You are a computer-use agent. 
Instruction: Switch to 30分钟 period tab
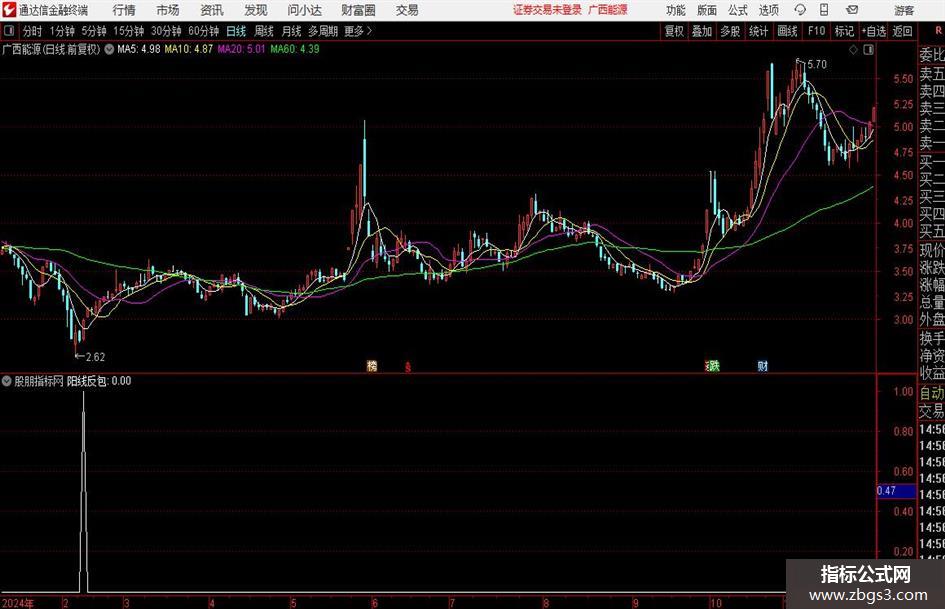tap(166, 31)
